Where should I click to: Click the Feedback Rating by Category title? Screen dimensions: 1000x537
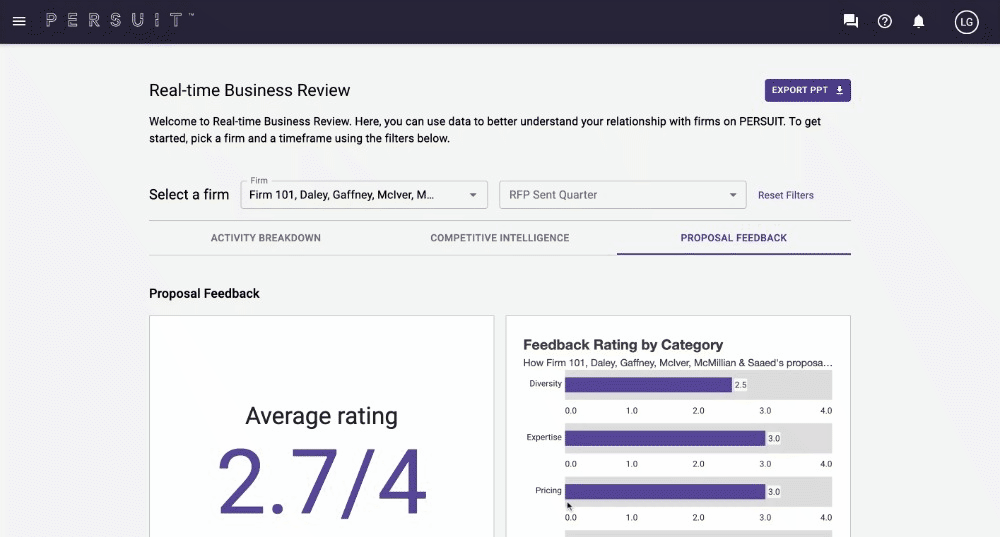coord(623,344)
